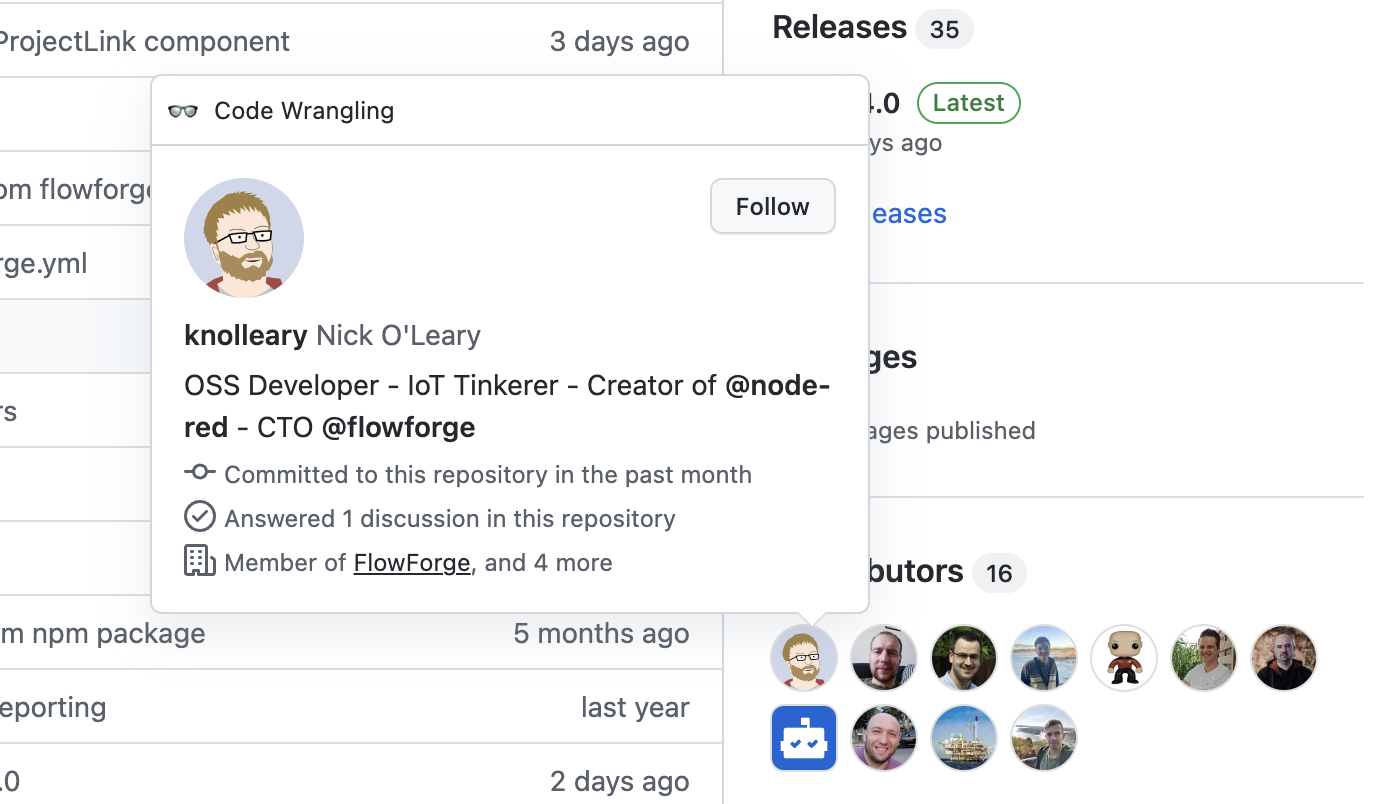
Task: Open the Funko Pop figure contributor avatar
Action: 1124,658
